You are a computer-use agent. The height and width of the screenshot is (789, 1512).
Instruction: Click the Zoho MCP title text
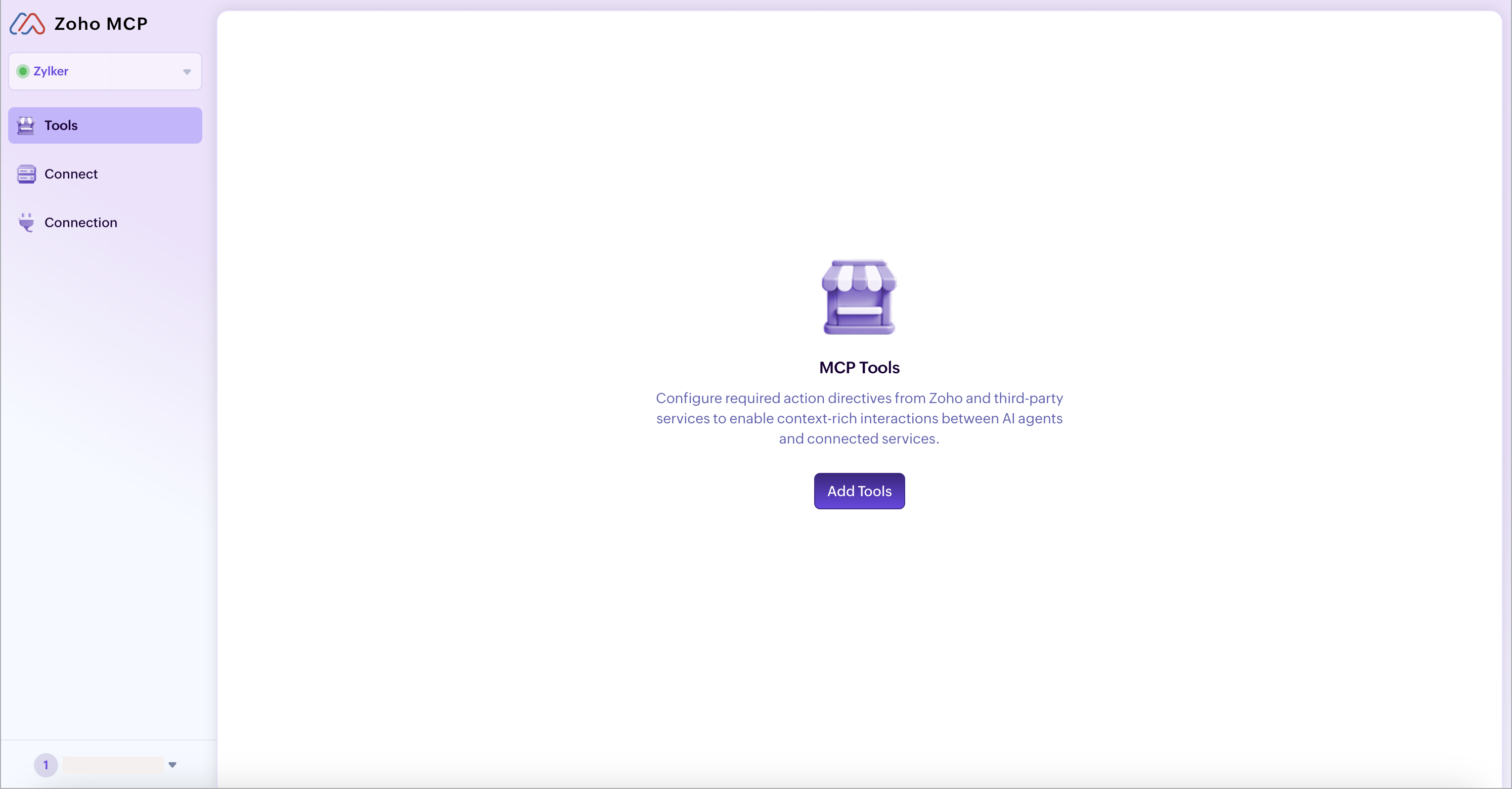(x=101, y=23)
